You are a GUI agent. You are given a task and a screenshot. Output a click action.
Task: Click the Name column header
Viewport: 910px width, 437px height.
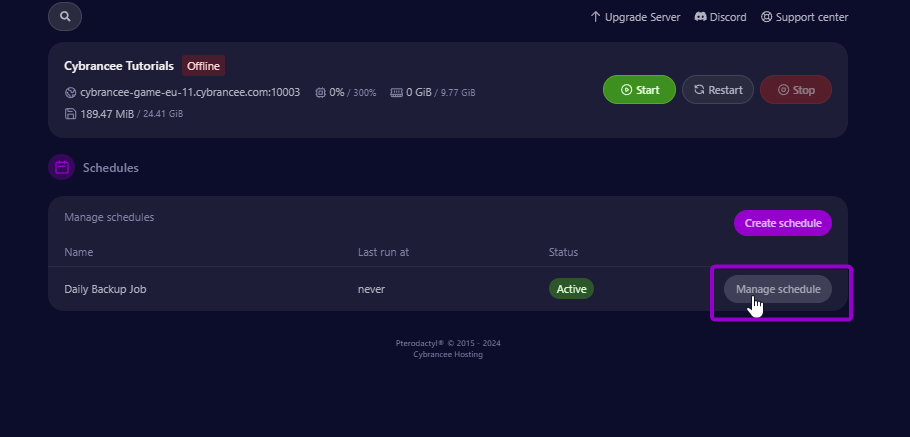click(x=78, y=252)
